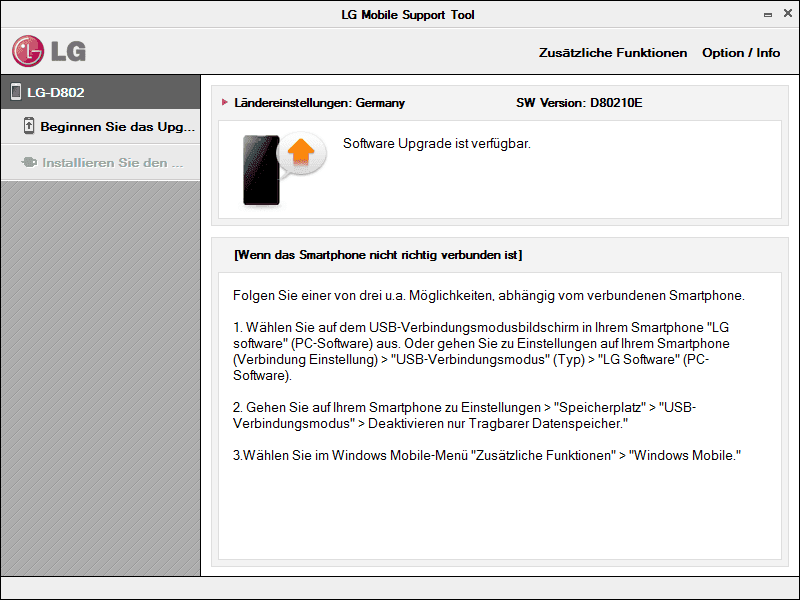Click the LG Mobile Support Tool title

[x=408, y=15]
